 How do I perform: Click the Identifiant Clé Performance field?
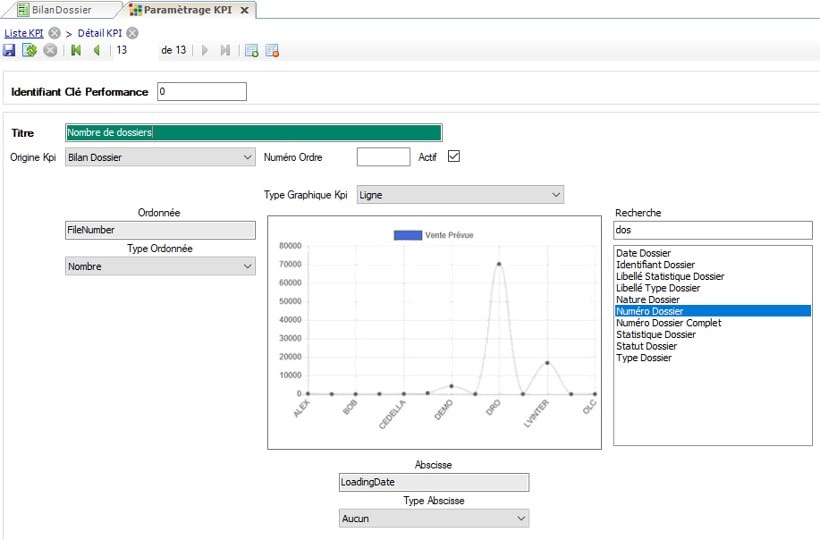pyautogui.click(x=202, y=91)
